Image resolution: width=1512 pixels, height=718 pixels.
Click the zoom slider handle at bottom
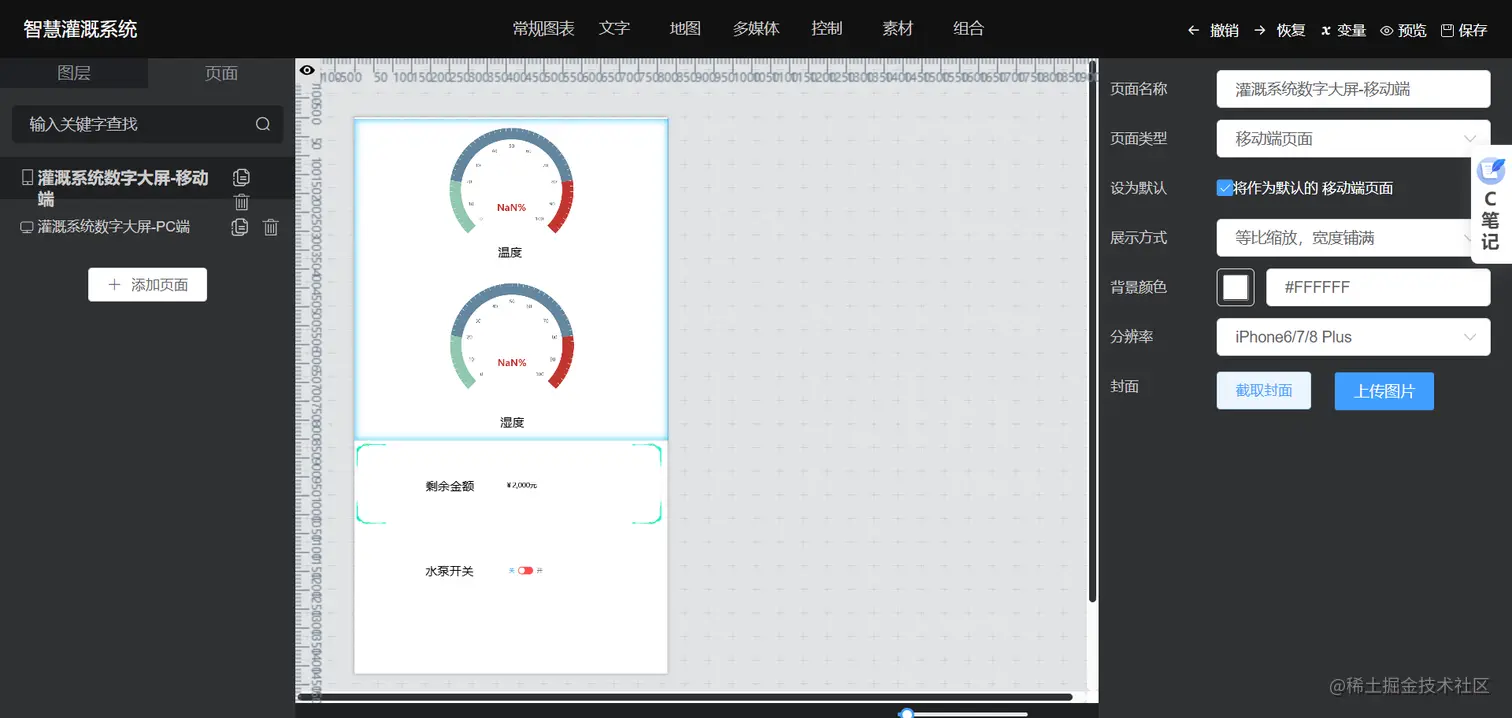pos(906,714)
